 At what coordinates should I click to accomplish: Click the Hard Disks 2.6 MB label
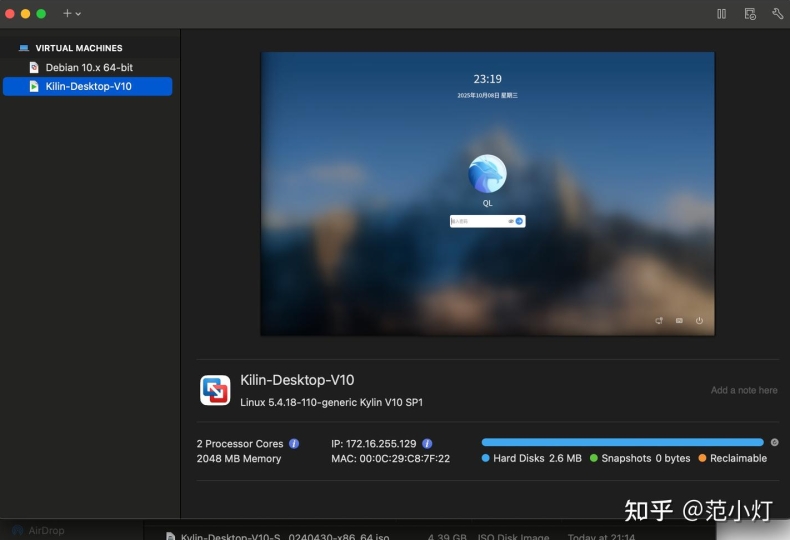(538, 458)
